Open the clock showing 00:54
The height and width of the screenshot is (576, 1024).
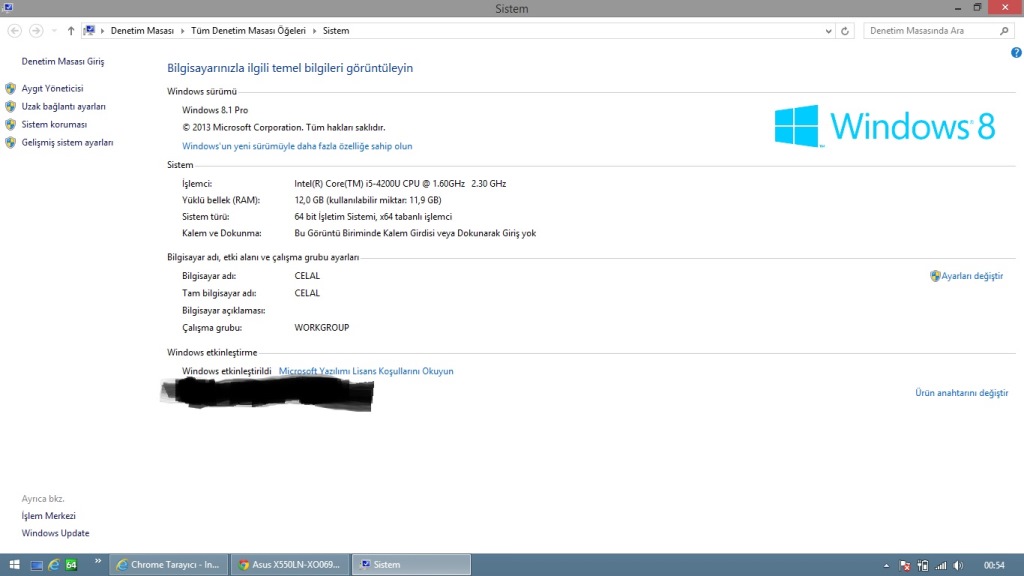[x=994, y=566]
